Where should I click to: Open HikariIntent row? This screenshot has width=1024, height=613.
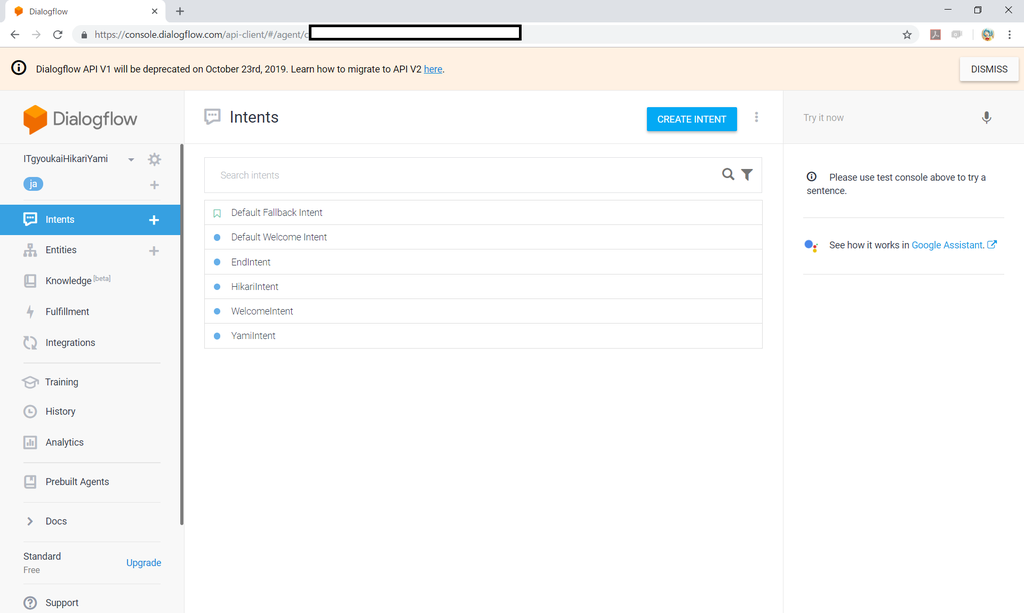tap(483, 287)
